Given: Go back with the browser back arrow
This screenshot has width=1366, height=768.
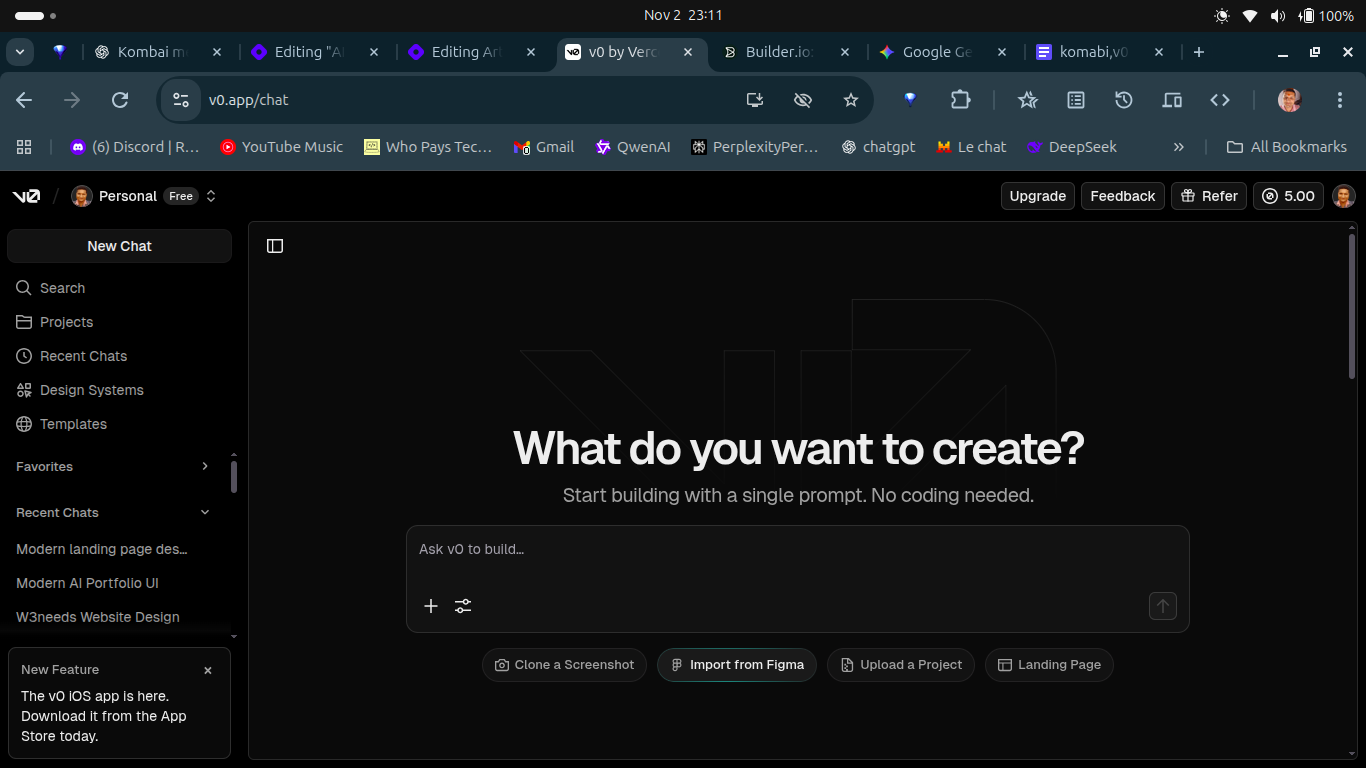Looking at the screenshot, I should pyautogui.click(x=24, y=100).
